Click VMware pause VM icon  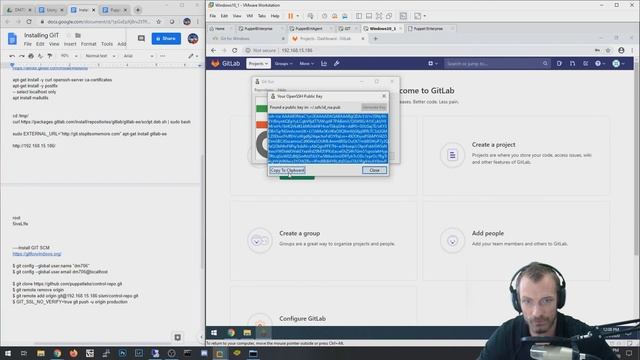pos(291,16)
